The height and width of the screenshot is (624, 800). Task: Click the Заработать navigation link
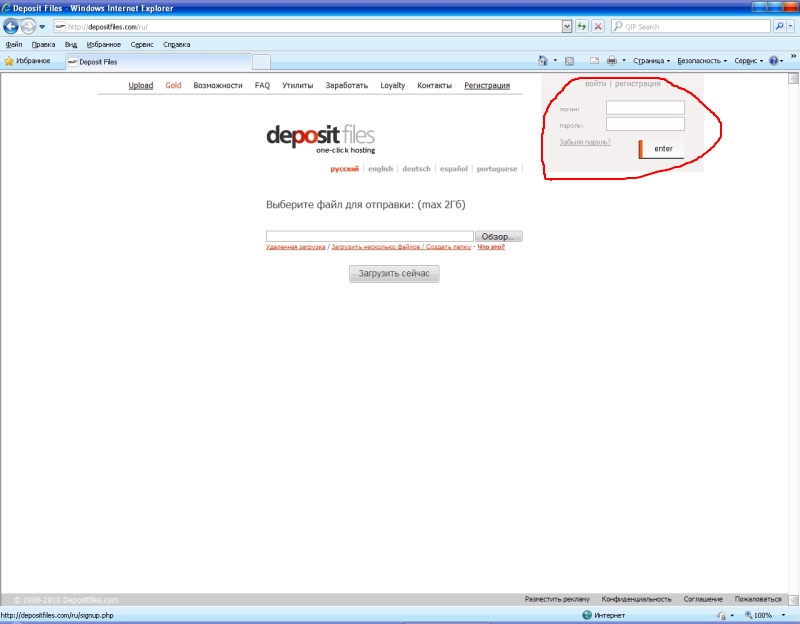click(346, 85)
